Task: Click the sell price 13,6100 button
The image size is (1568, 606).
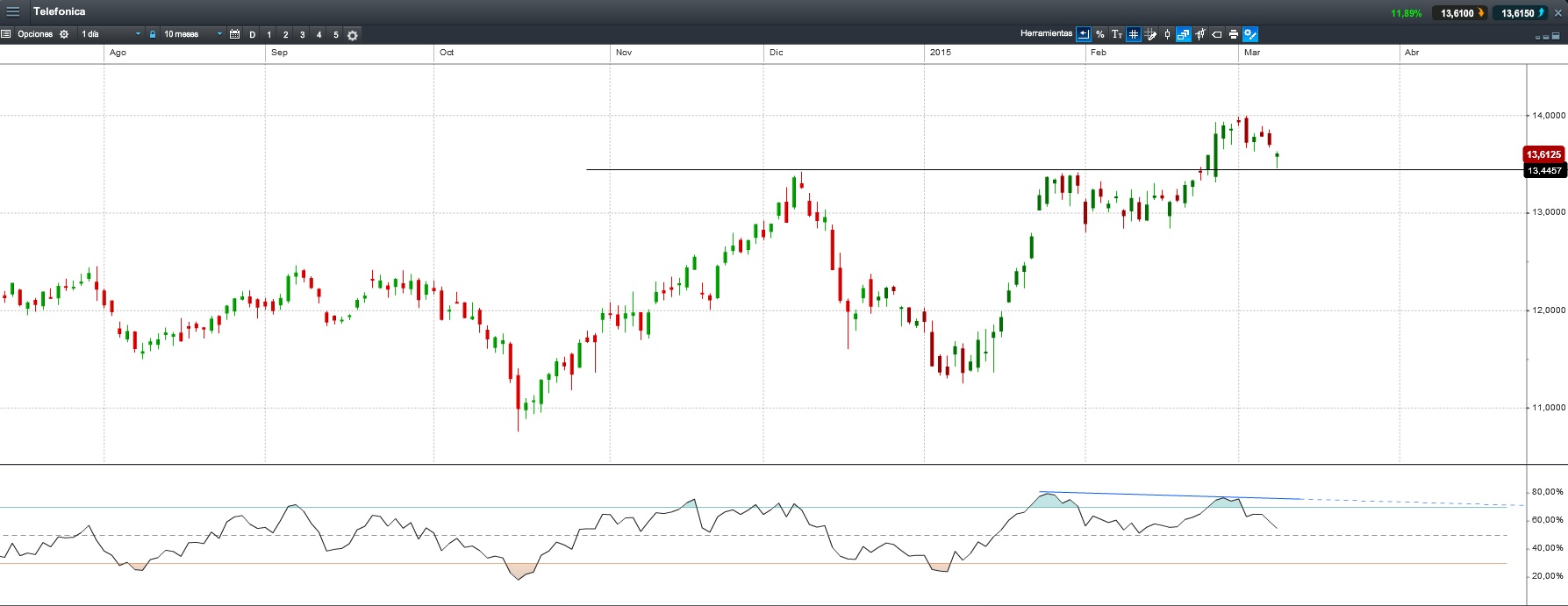Action: pos(1459,13)
